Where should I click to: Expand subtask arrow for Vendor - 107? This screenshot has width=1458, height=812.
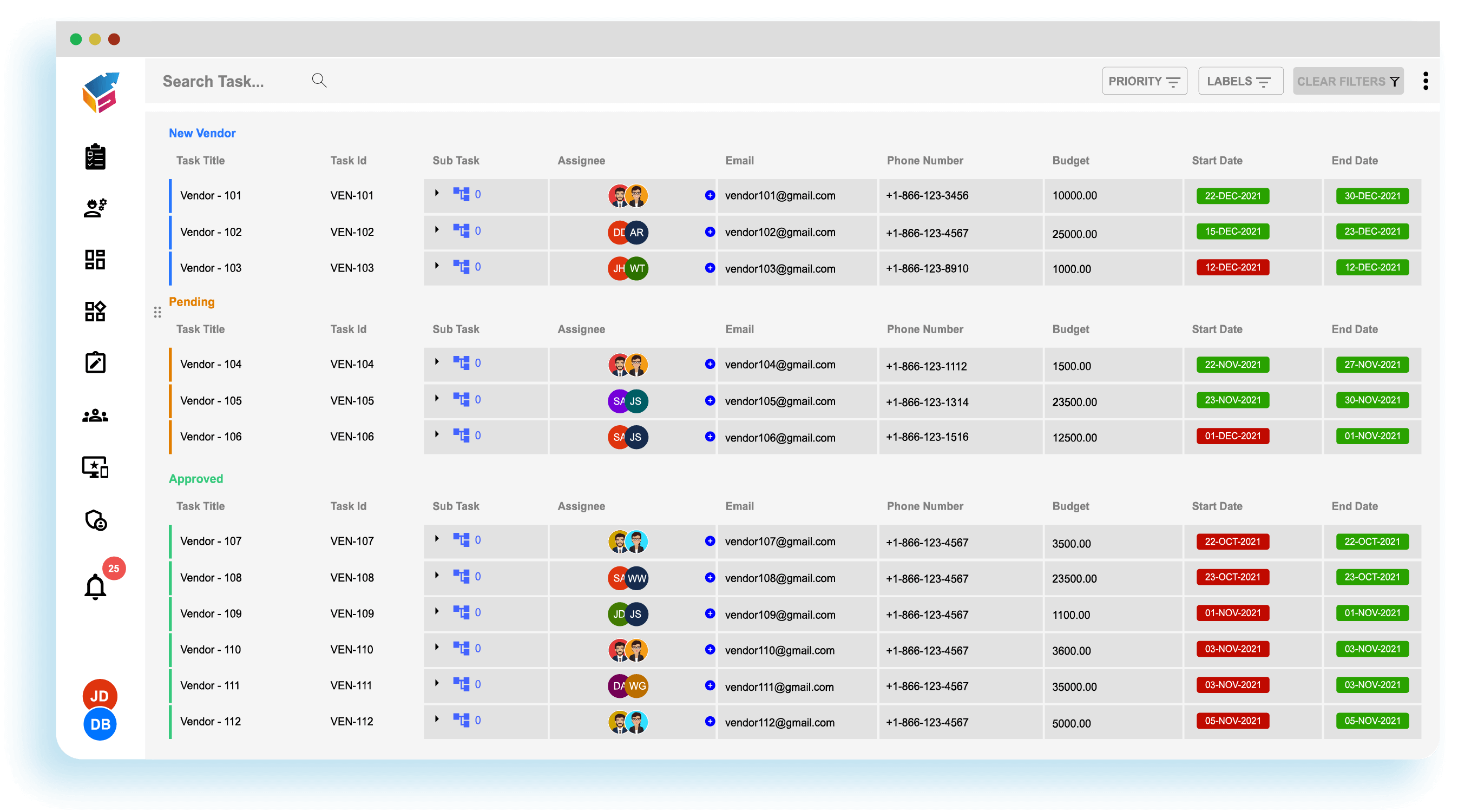coord(437,539)
